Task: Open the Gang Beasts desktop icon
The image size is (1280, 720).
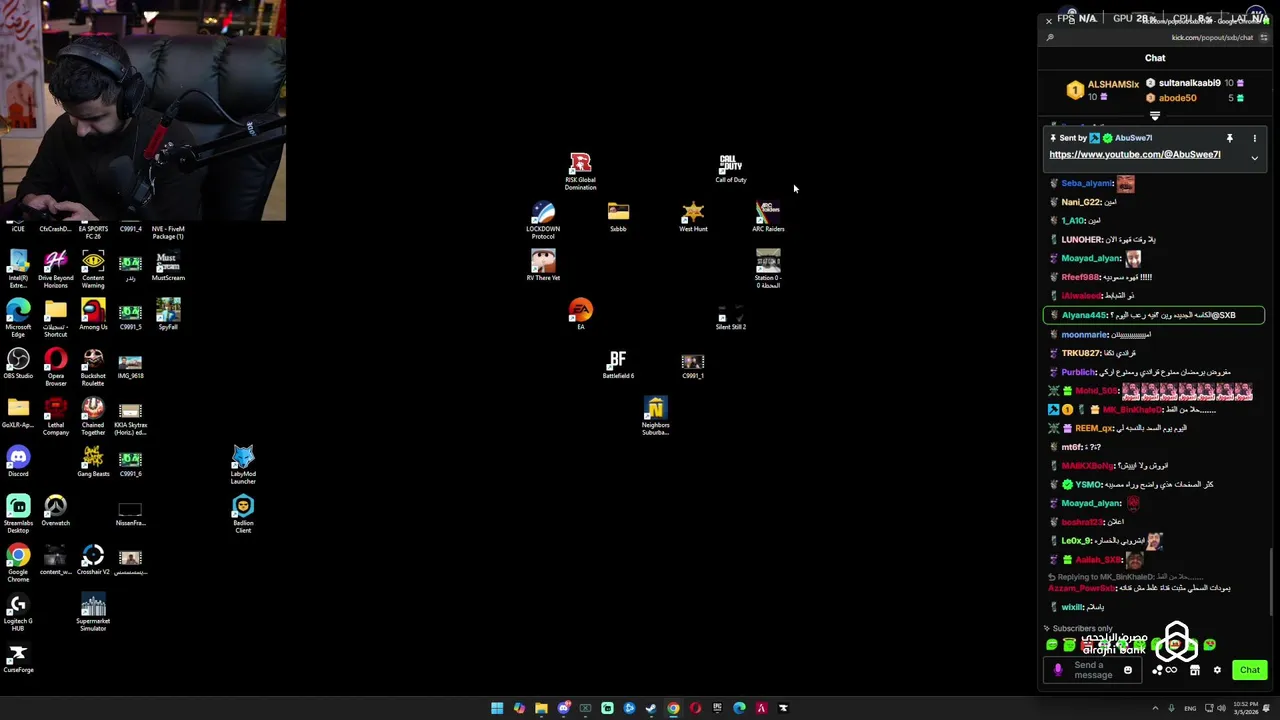Action: 93,462
